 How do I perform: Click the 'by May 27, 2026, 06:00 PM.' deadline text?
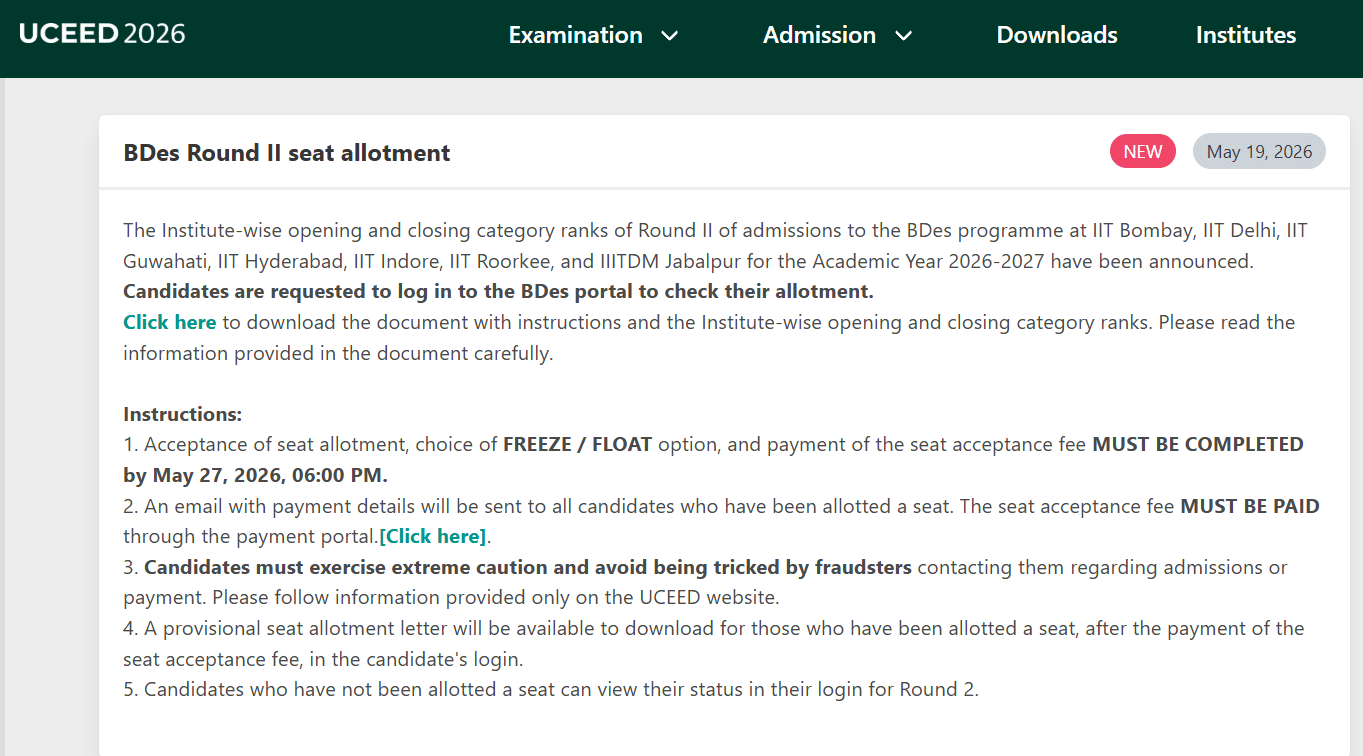coord(255,475)
